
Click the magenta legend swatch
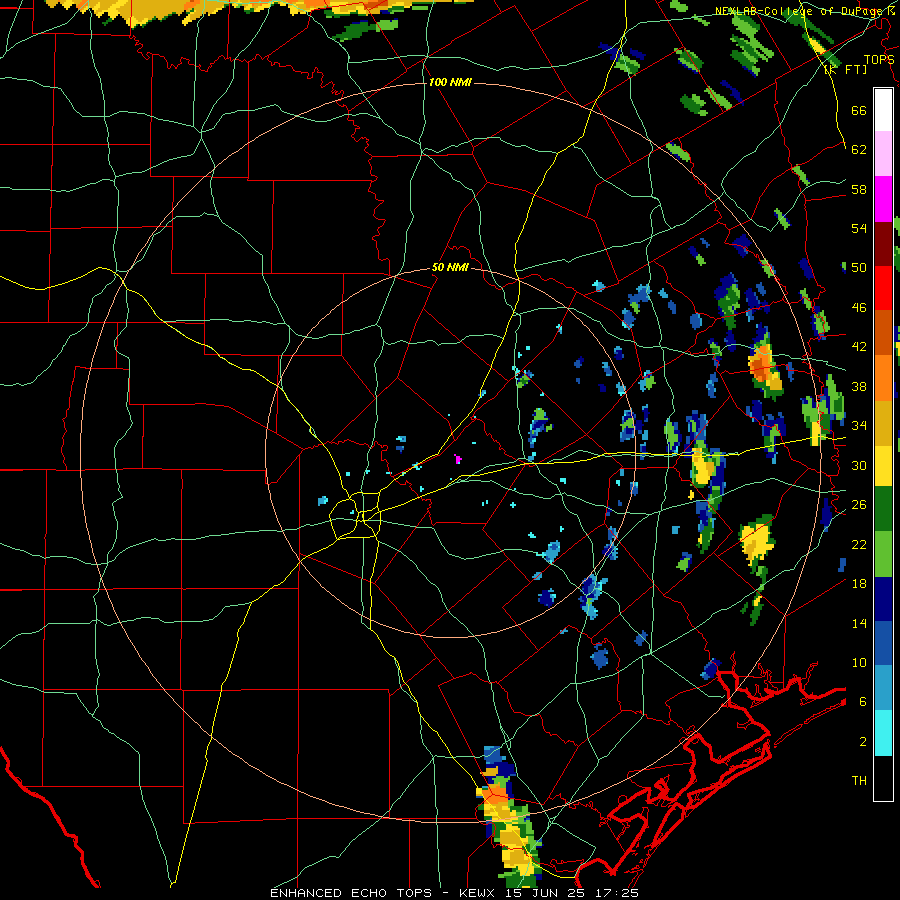coord(883,199)
